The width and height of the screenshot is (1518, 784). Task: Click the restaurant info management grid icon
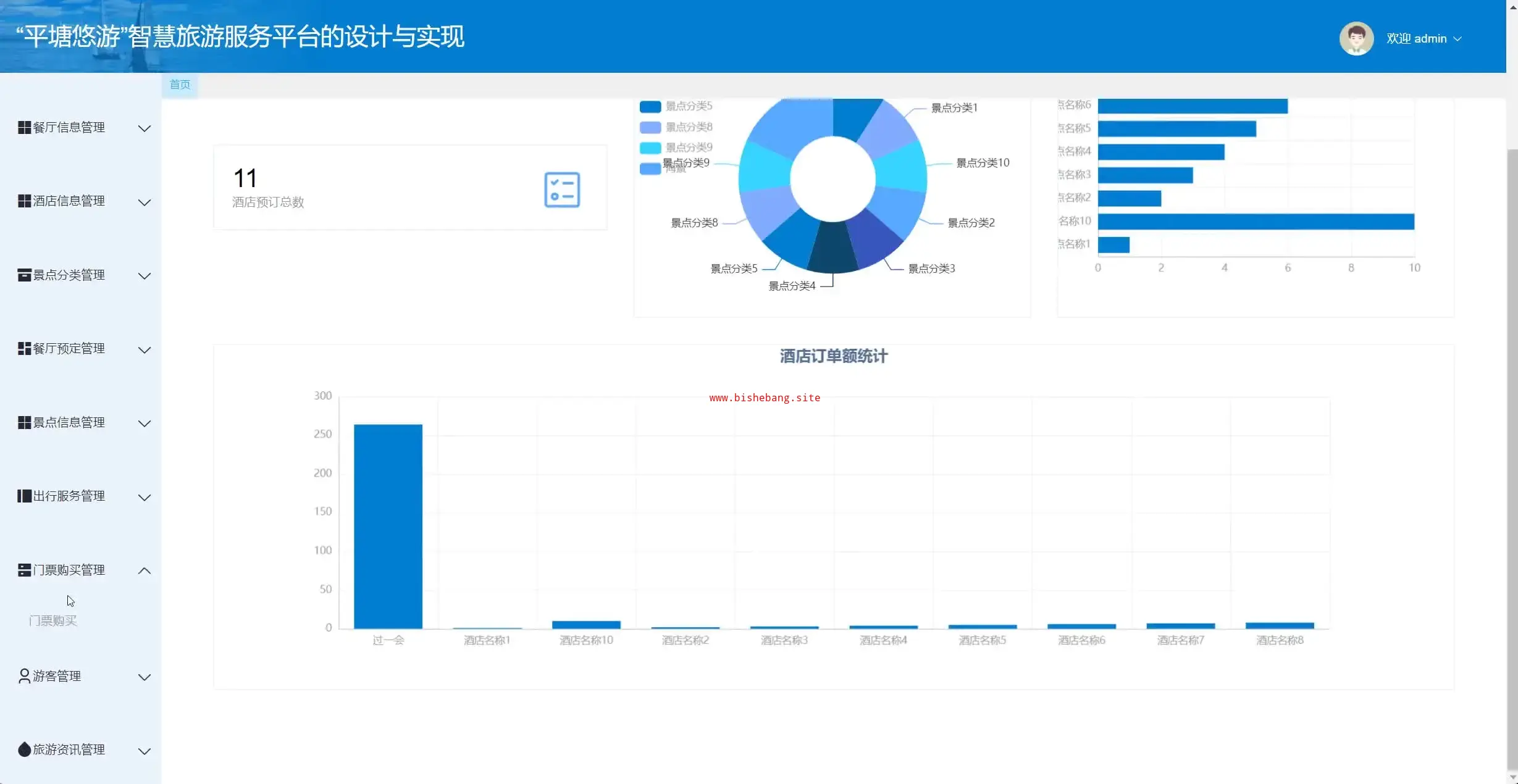pos(24,128)
